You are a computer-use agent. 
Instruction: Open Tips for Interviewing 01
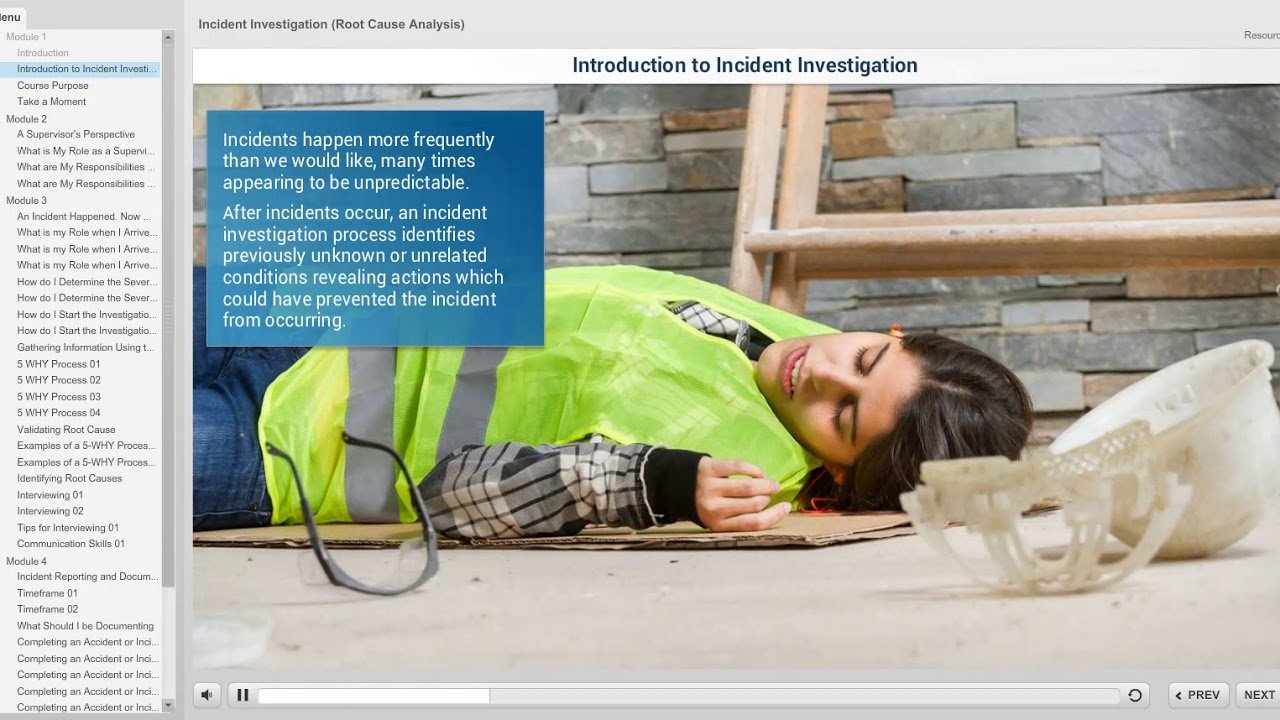click(x=67, y=528)
